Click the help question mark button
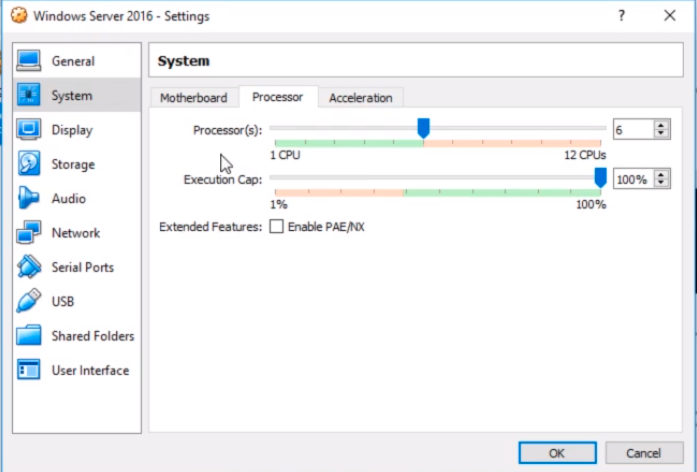This screenshot has width=697, height=472. click(x=621, y=16)
